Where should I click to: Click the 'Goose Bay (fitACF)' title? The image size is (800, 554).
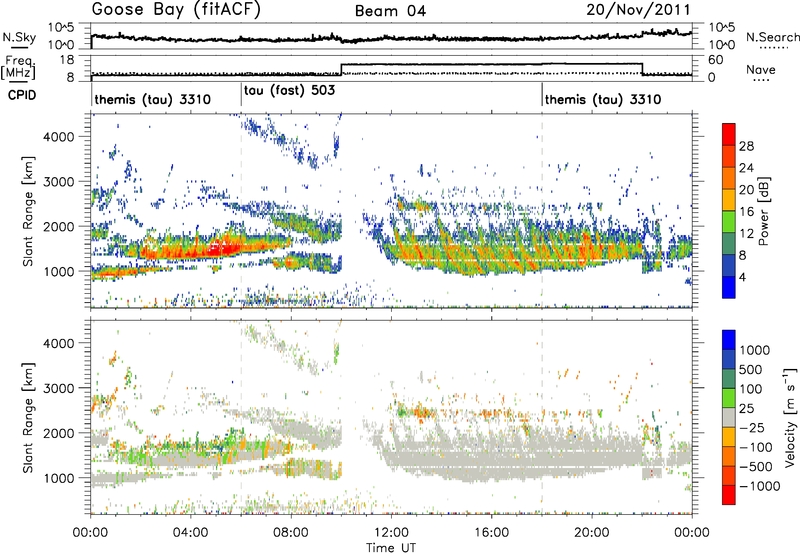coord(176,10)
